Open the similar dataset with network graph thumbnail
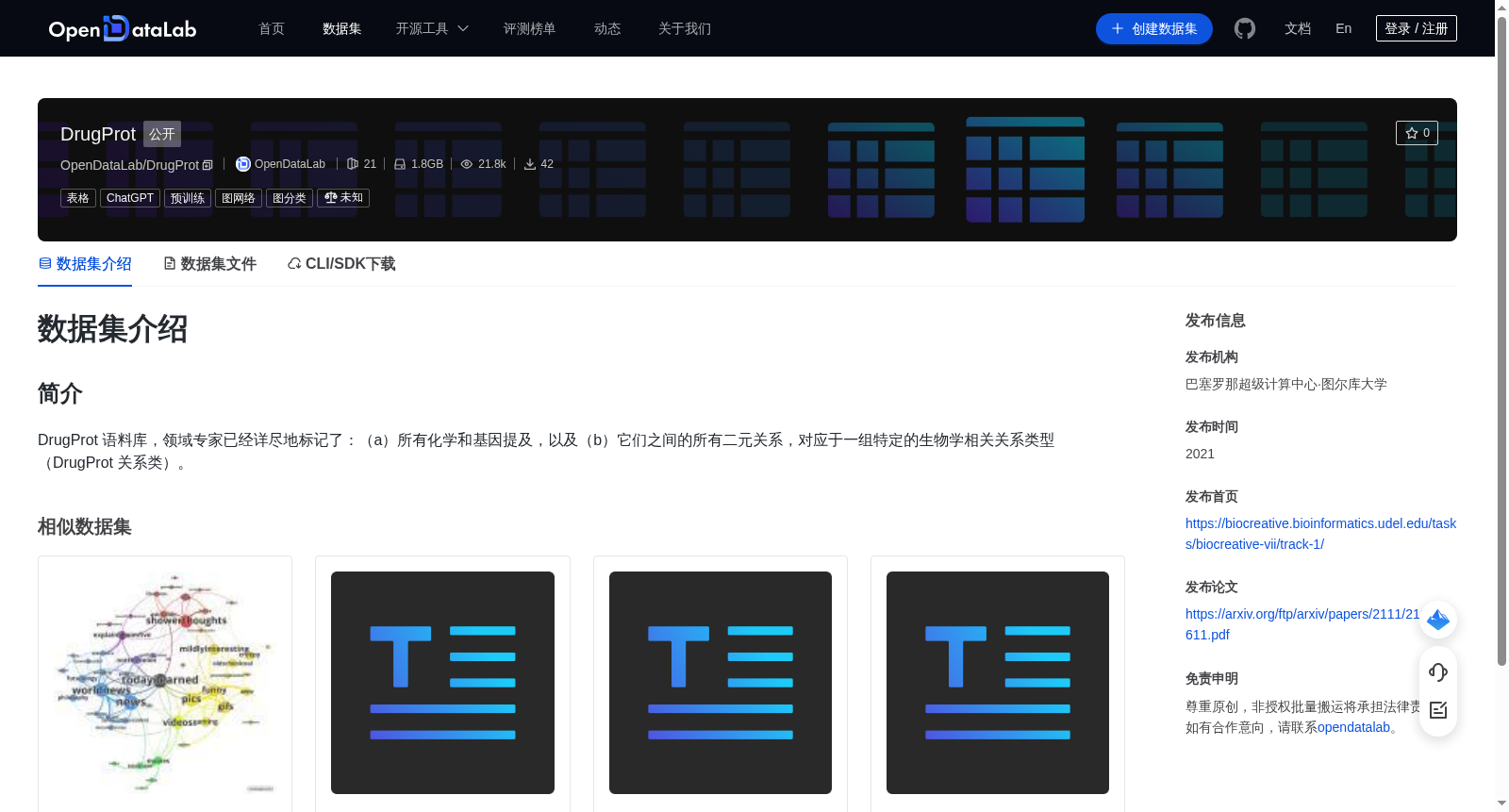Screen dimensions: 1509x812 pos(165,683)
